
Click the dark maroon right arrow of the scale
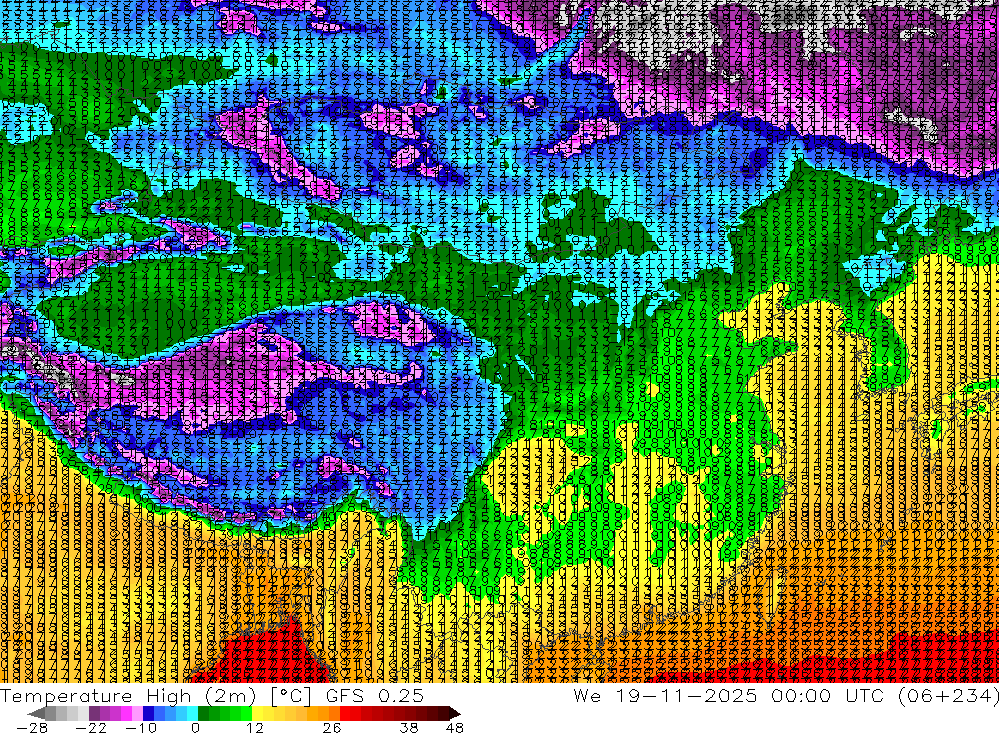click(455, 713)
